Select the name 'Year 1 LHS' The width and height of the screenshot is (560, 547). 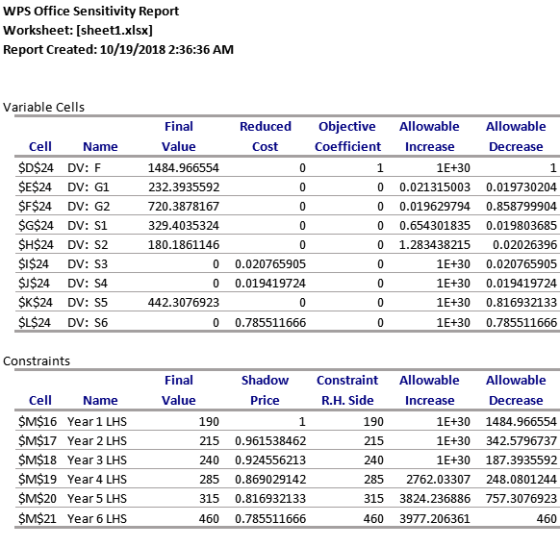pyautogui.click(x=97, y=422)
